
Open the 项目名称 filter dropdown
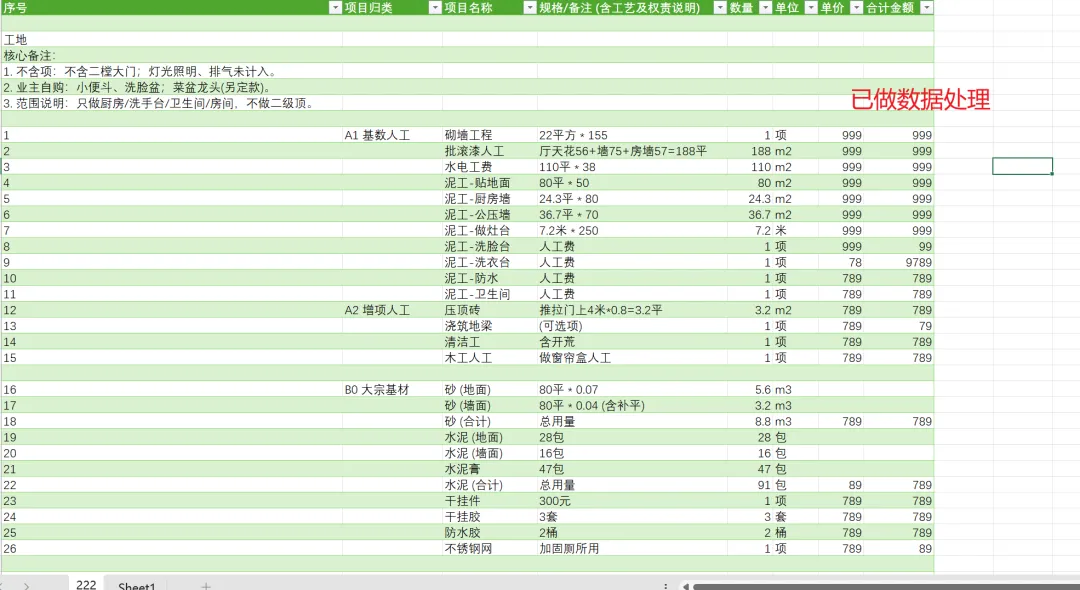point(530,8)
